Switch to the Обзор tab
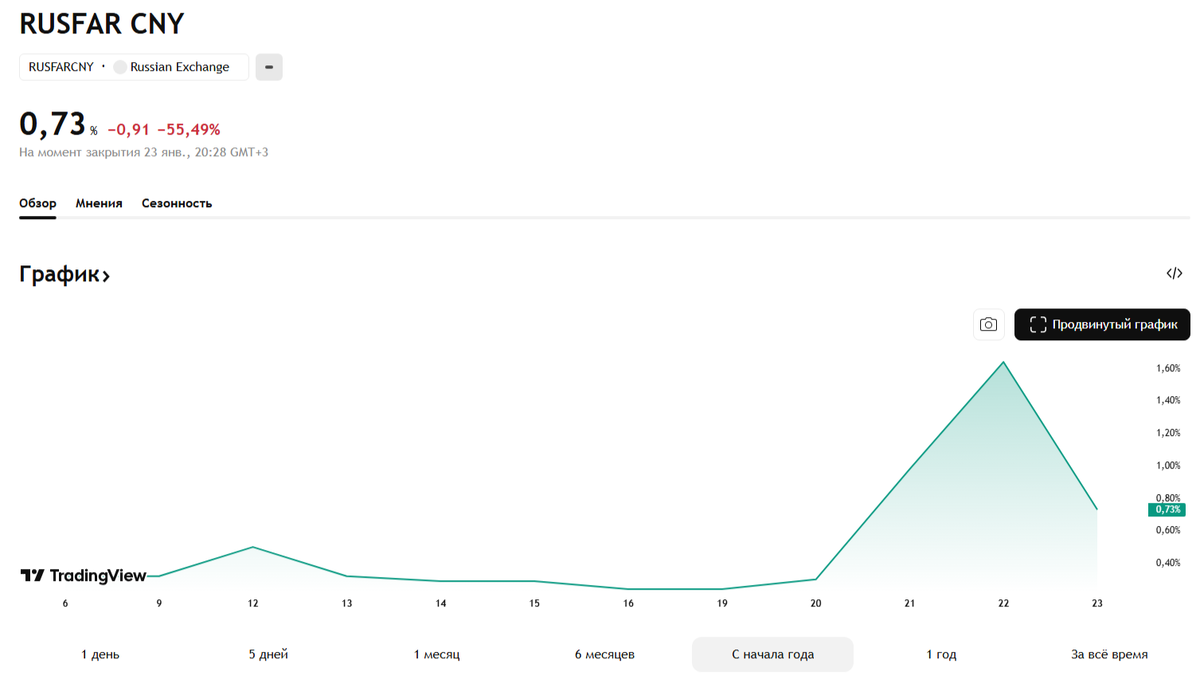 (38, 203)
